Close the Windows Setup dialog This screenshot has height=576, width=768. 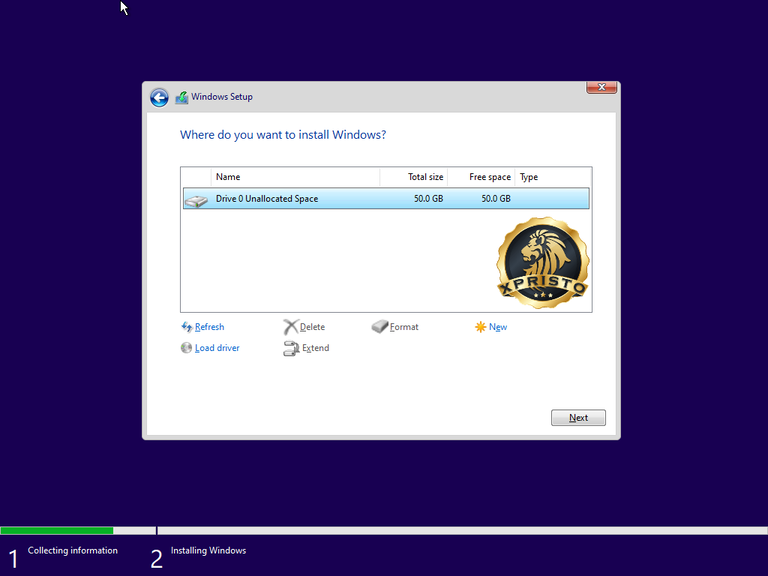pos(601,87)
